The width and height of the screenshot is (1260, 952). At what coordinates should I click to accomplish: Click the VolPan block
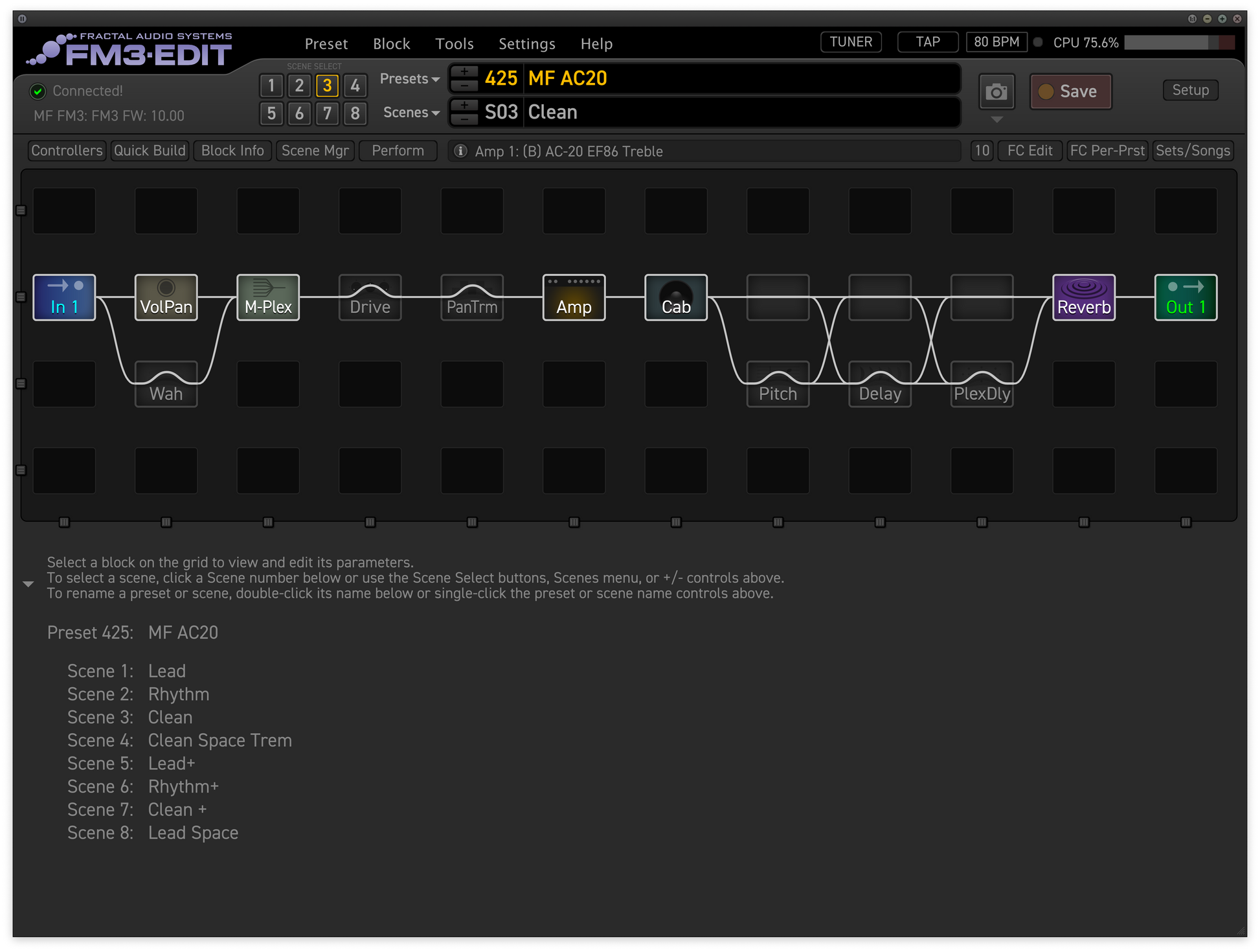(166, 297)
